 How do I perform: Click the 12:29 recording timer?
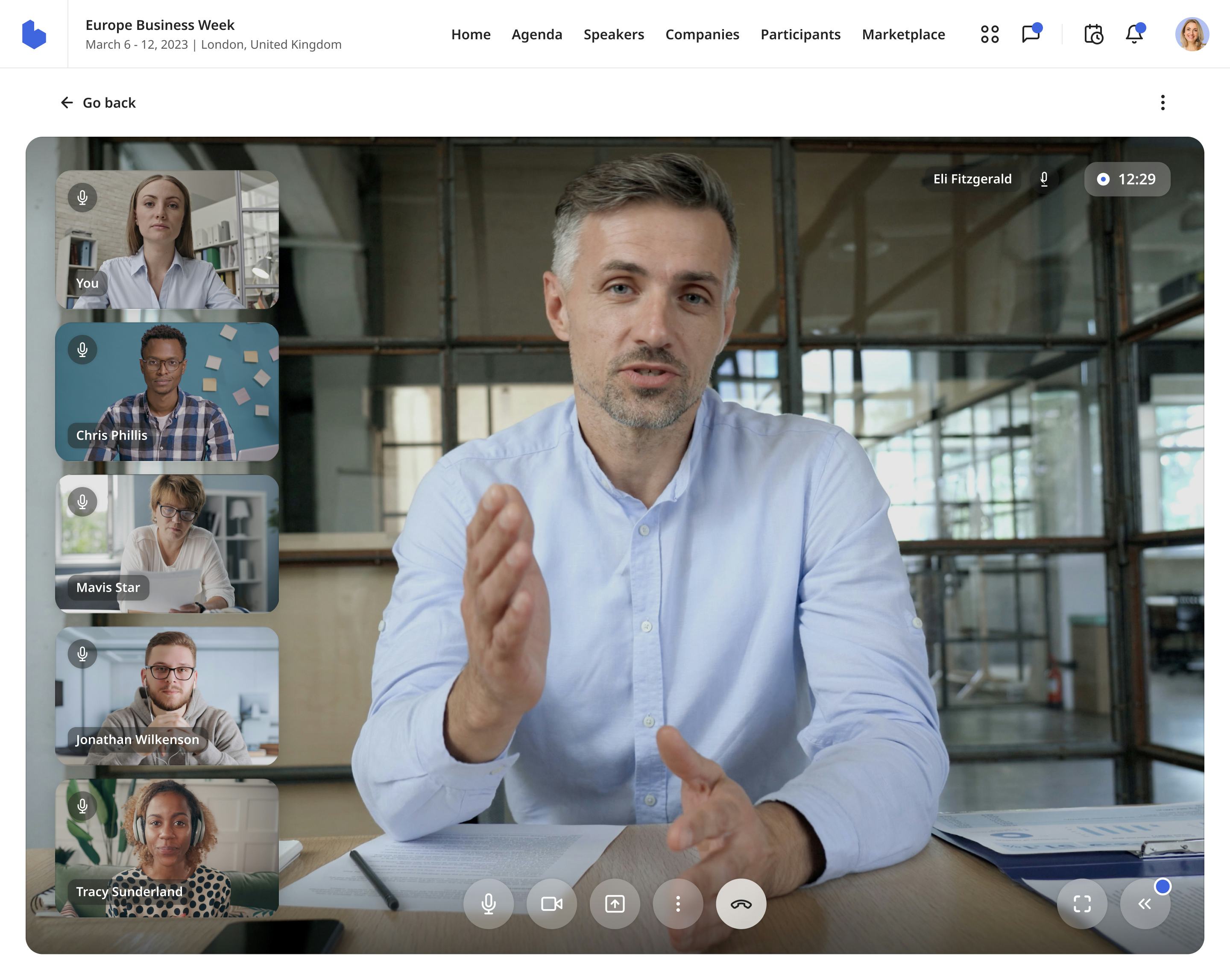(x=1127, y=179)
